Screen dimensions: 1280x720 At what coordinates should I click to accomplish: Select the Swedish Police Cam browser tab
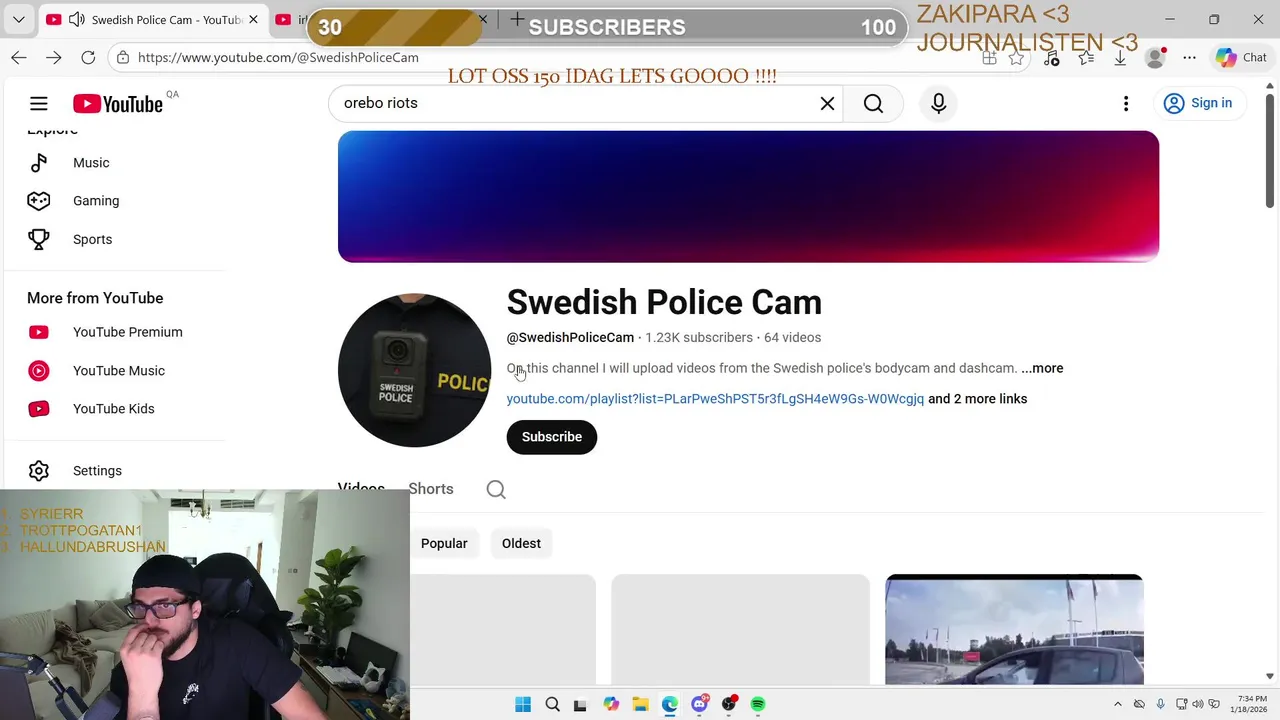click(152, 19)
